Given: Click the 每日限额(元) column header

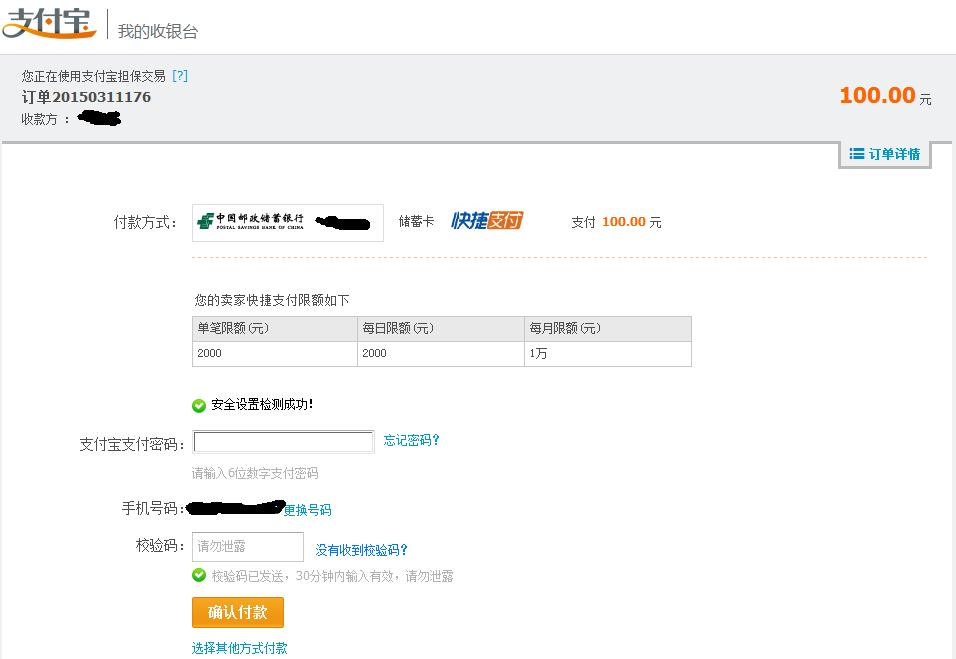Looking at the screenshot, I should 441,329.
